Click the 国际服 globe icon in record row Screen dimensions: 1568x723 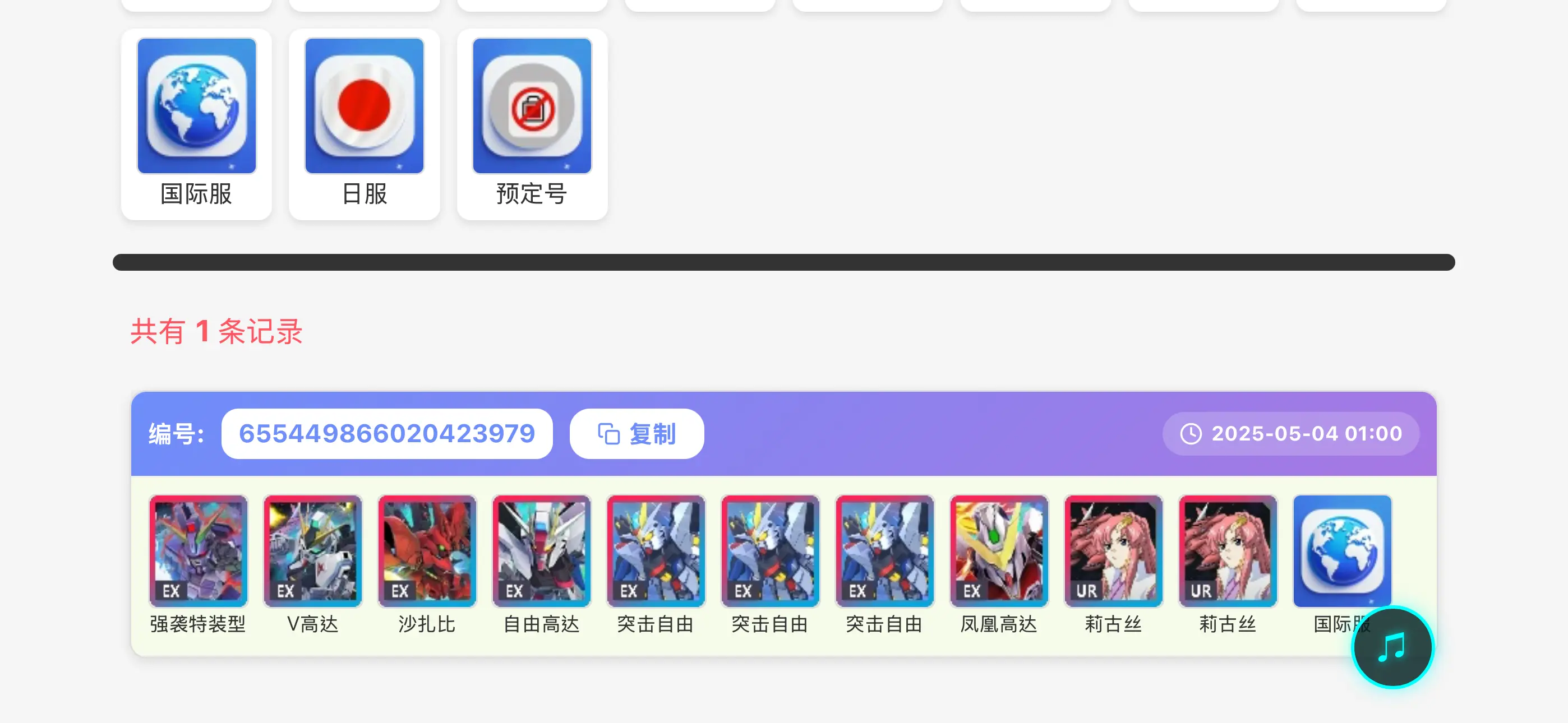[x=1343, y=551]
